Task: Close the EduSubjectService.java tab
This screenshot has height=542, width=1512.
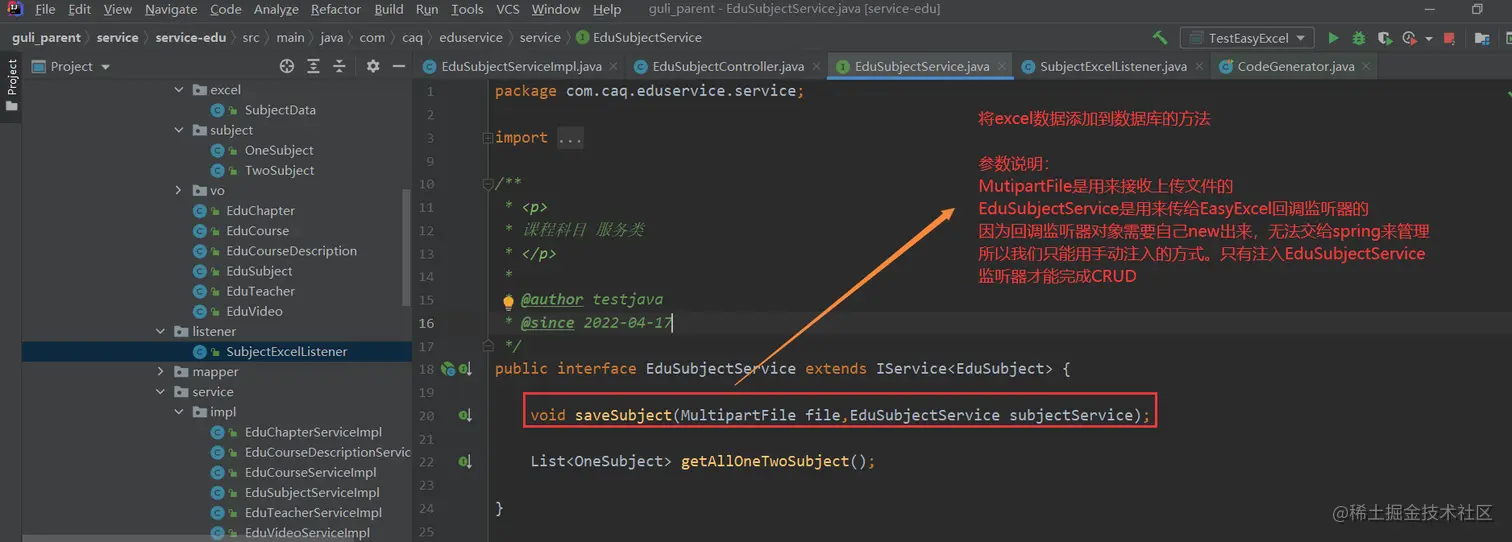Action: tap(1000, 67)
